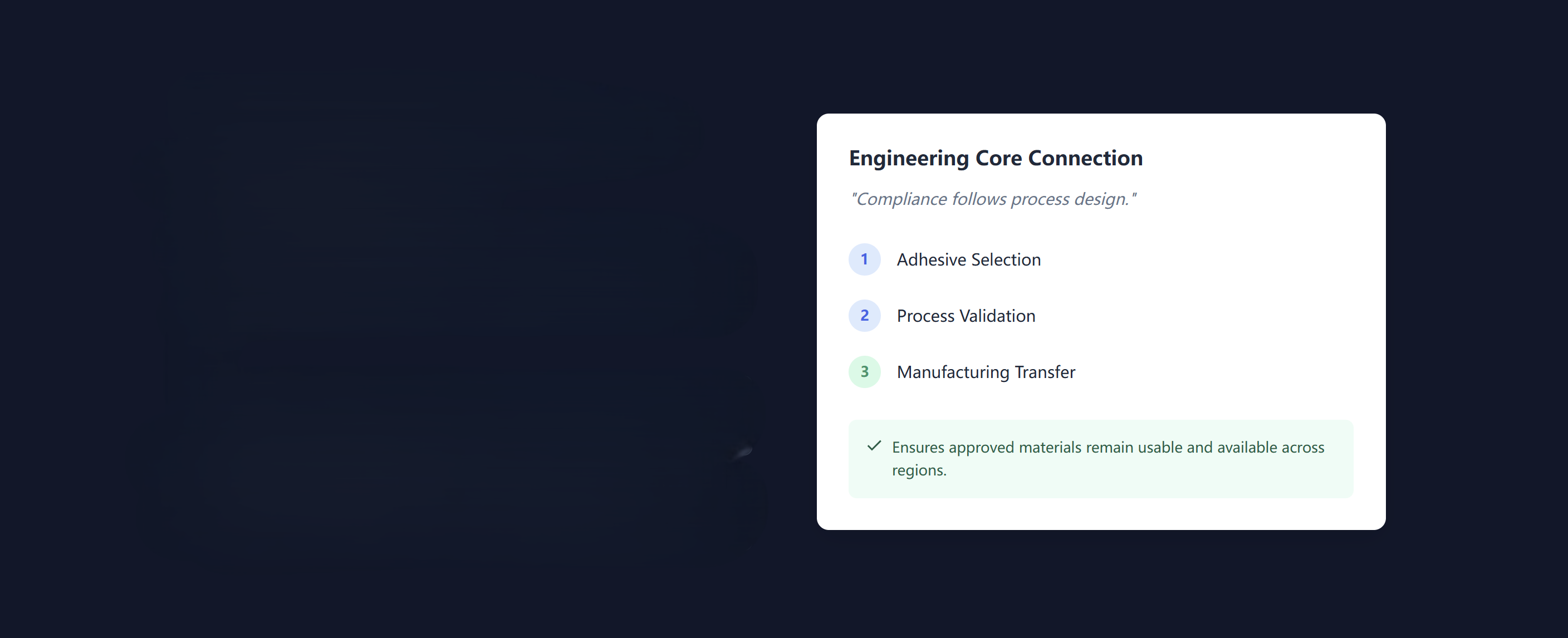
Task: Click the word "Core" in the heading
Action: 998,158
